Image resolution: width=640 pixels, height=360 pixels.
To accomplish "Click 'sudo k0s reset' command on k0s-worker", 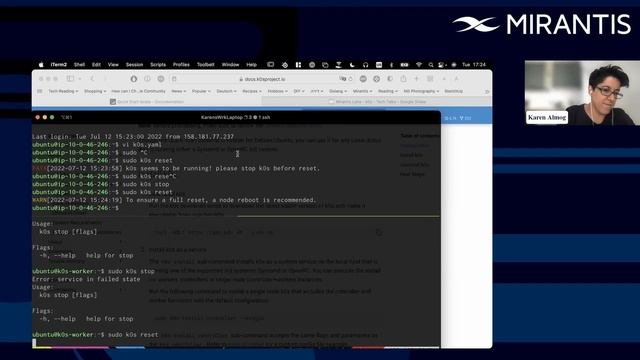I will pyautogui.click(x=133, y=335).
